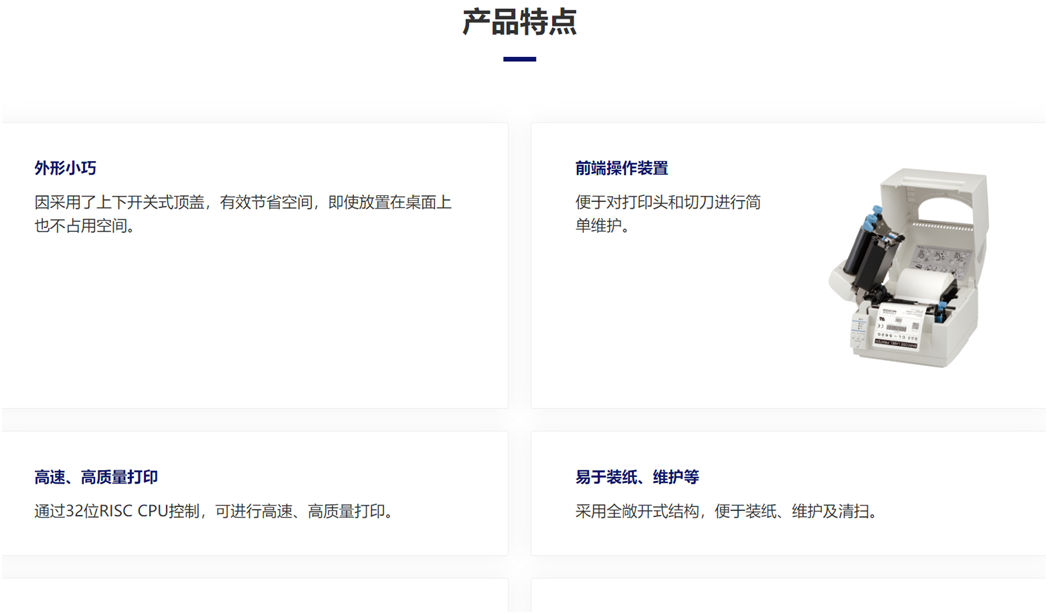Click the blue divider under 产品特点
The image size is (1048, 614).
coord(519,59)
